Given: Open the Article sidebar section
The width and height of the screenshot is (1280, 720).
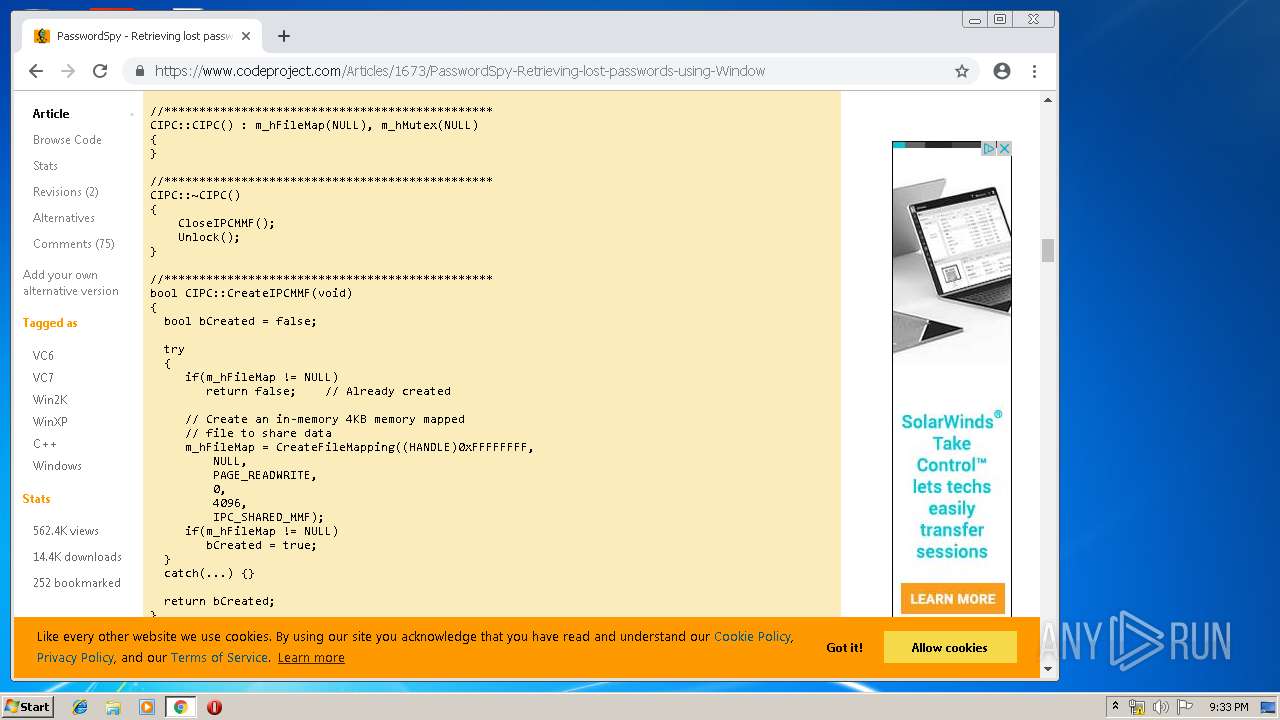Looking at the screenshot, I should [51, 114].
